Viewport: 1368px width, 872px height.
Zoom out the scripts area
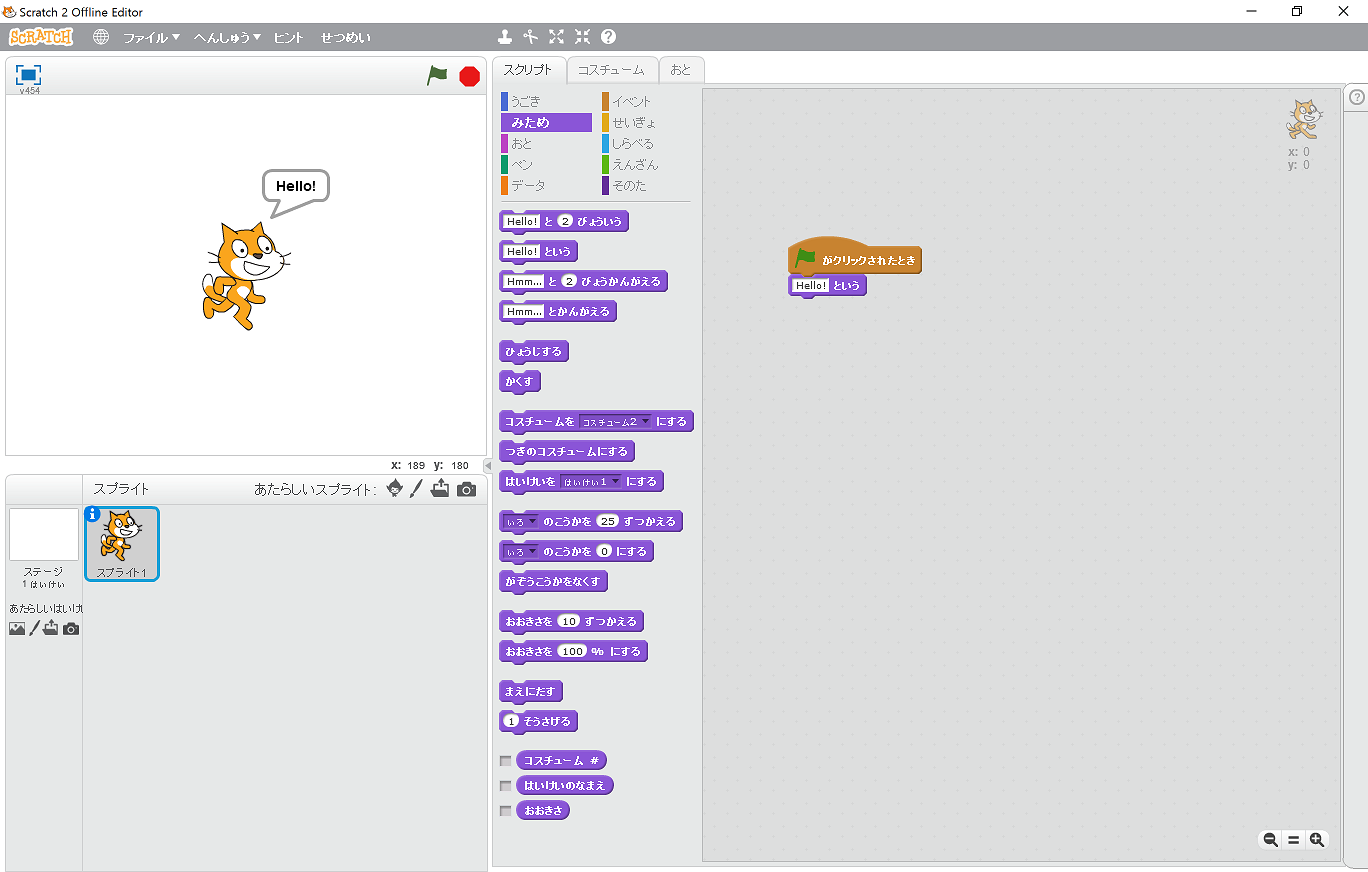pyautogui.click(x=1271, y=840)
